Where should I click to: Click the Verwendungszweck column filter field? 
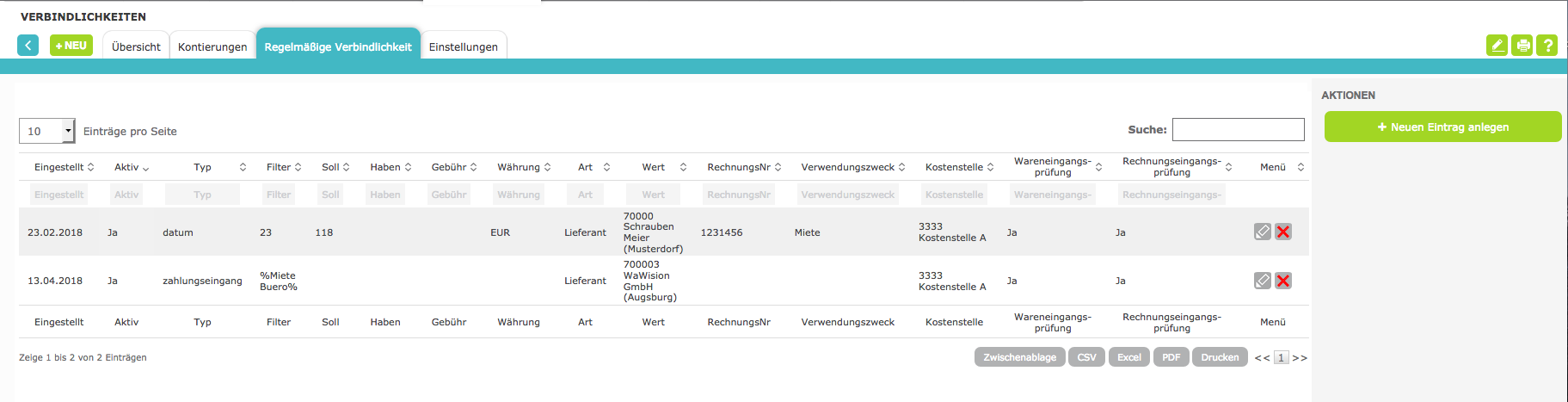click(x=847, y=195)
